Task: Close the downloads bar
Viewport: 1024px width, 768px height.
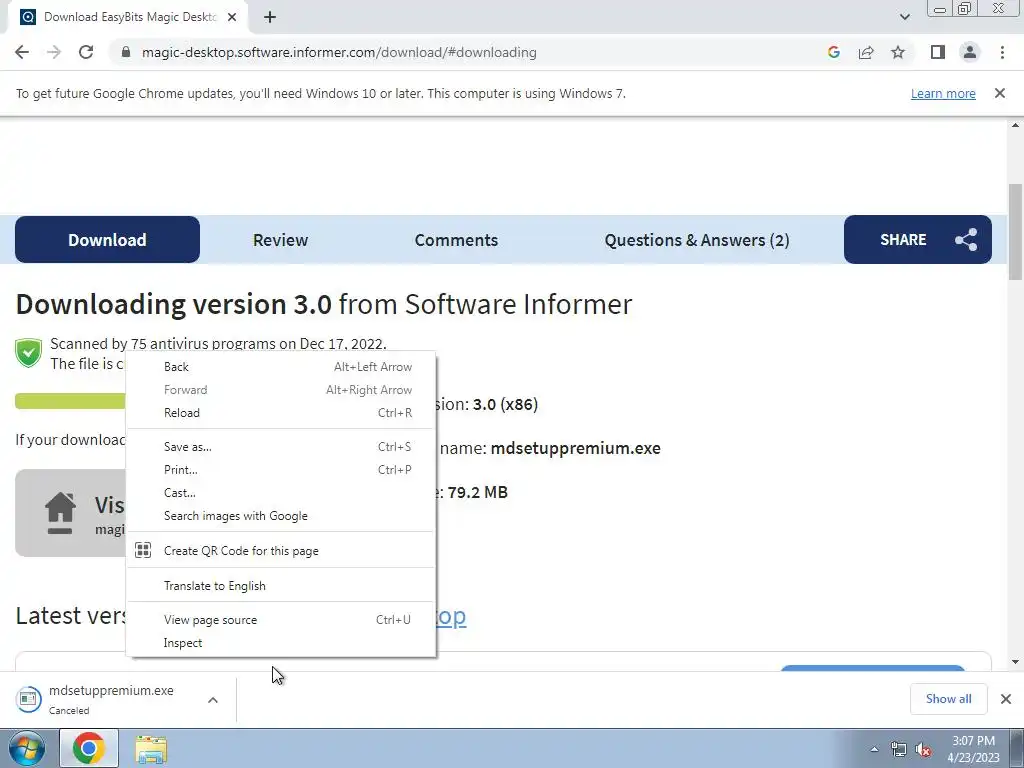Action: point(1006,699)
